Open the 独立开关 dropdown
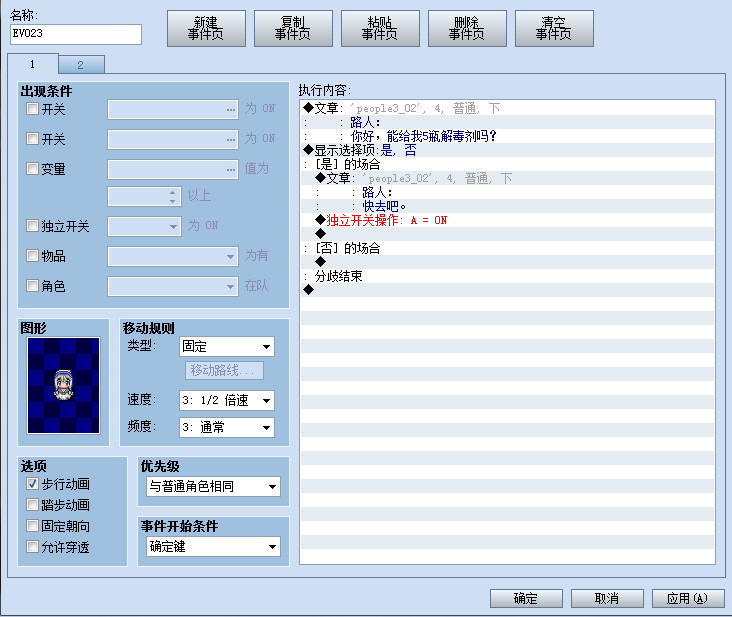Image resolution: width=732 pixels, height=617 pixels. pyautogui.click(x=144, y=226)
